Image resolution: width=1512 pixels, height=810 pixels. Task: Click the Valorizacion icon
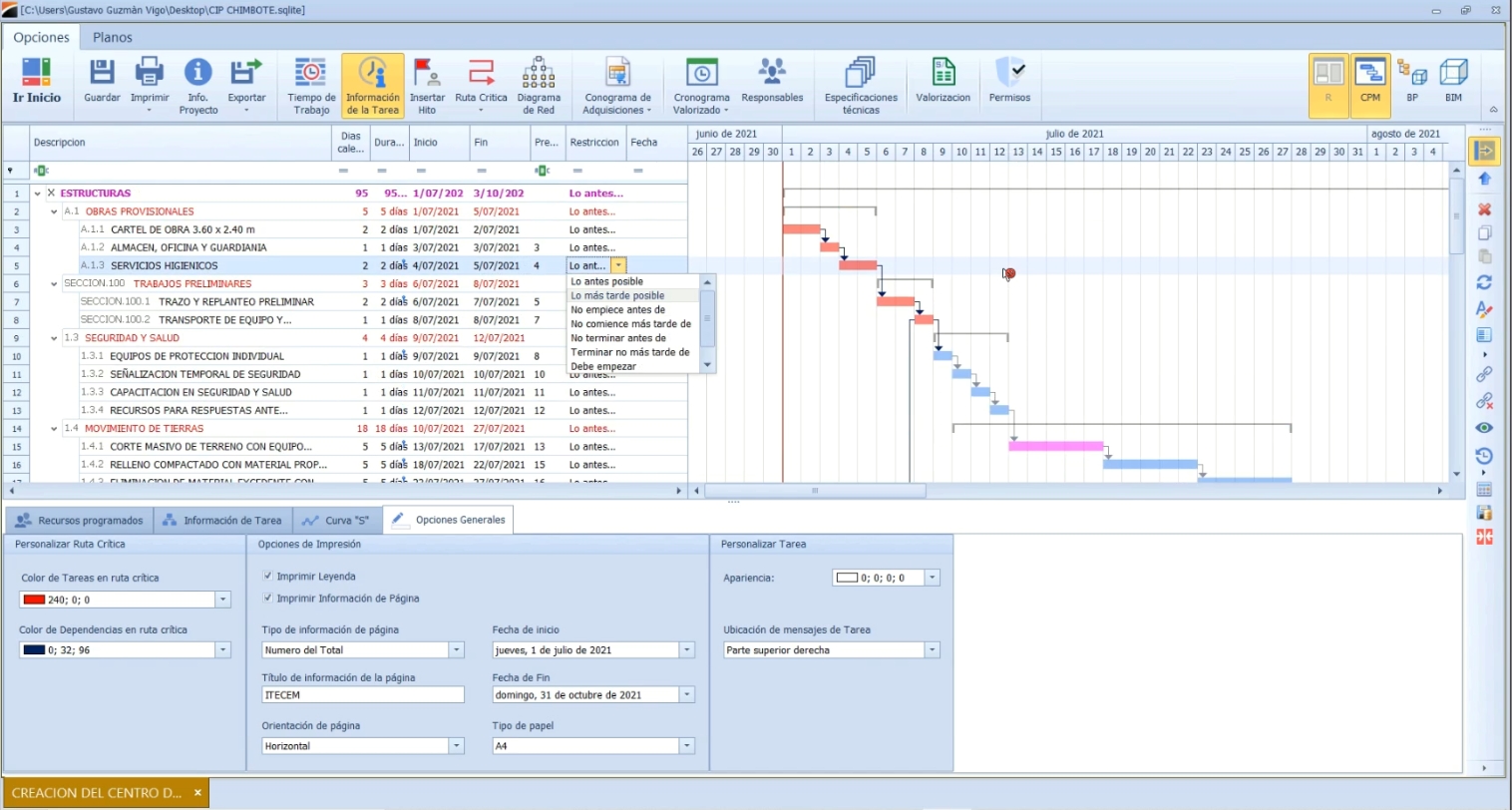[x=943, y=73]
